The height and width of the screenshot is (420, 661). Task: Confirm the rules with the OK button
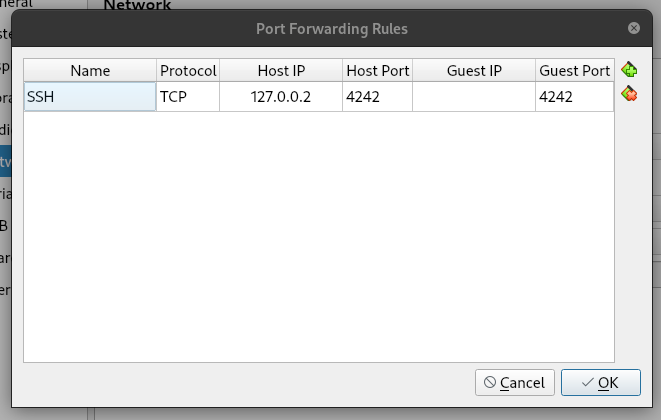coord(601,382)
